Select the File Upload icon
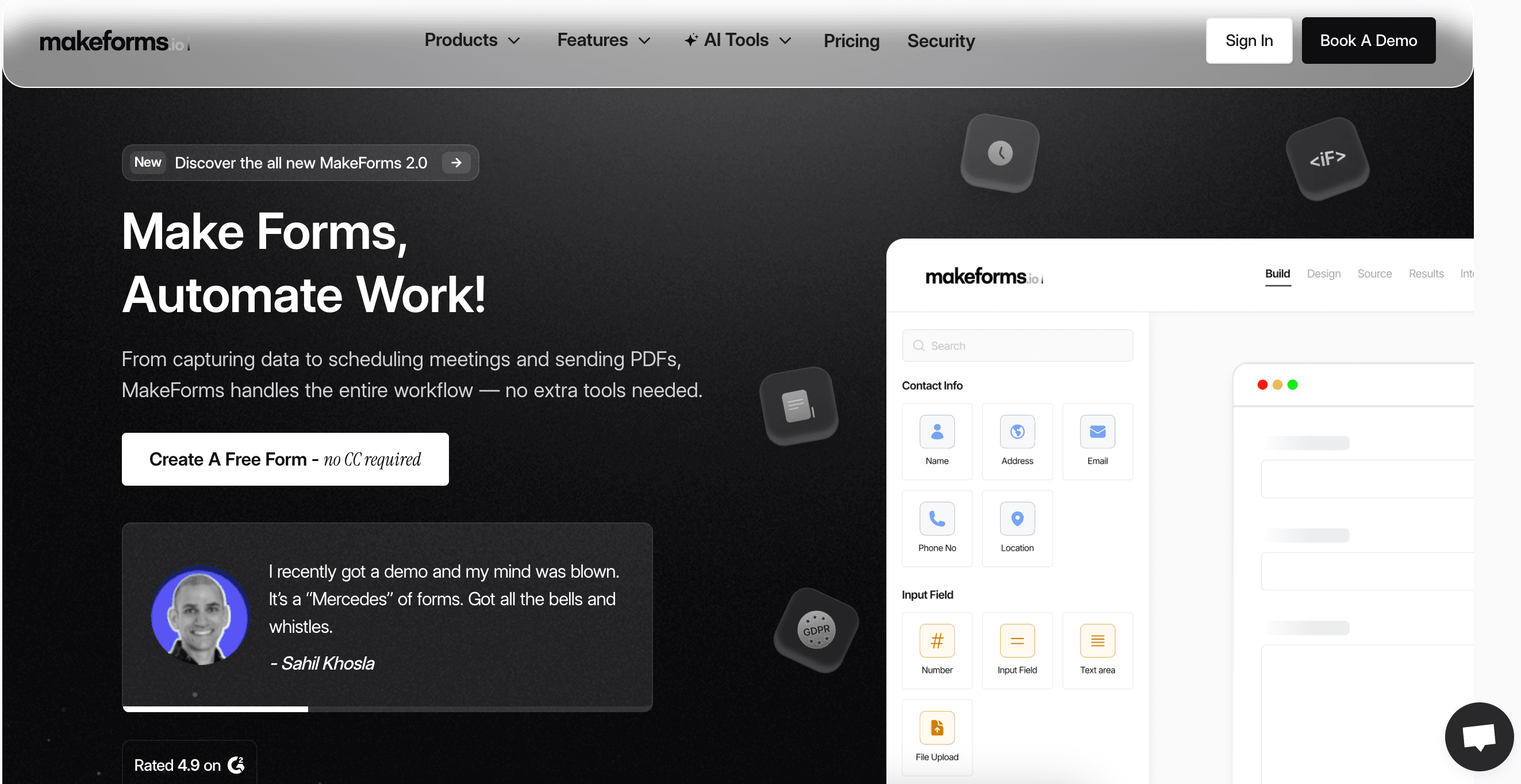 tap(936, 727)
